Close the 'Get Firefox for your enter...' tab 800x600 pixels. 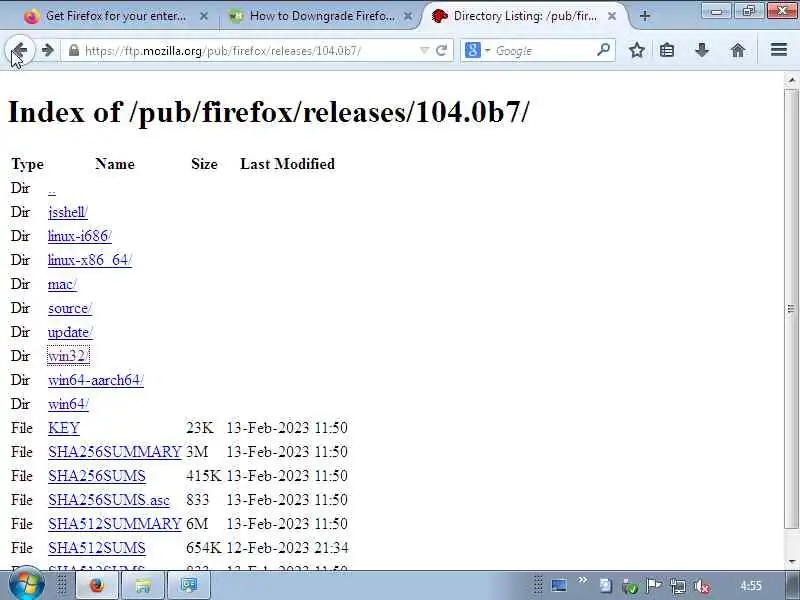[x=204, y=16]
